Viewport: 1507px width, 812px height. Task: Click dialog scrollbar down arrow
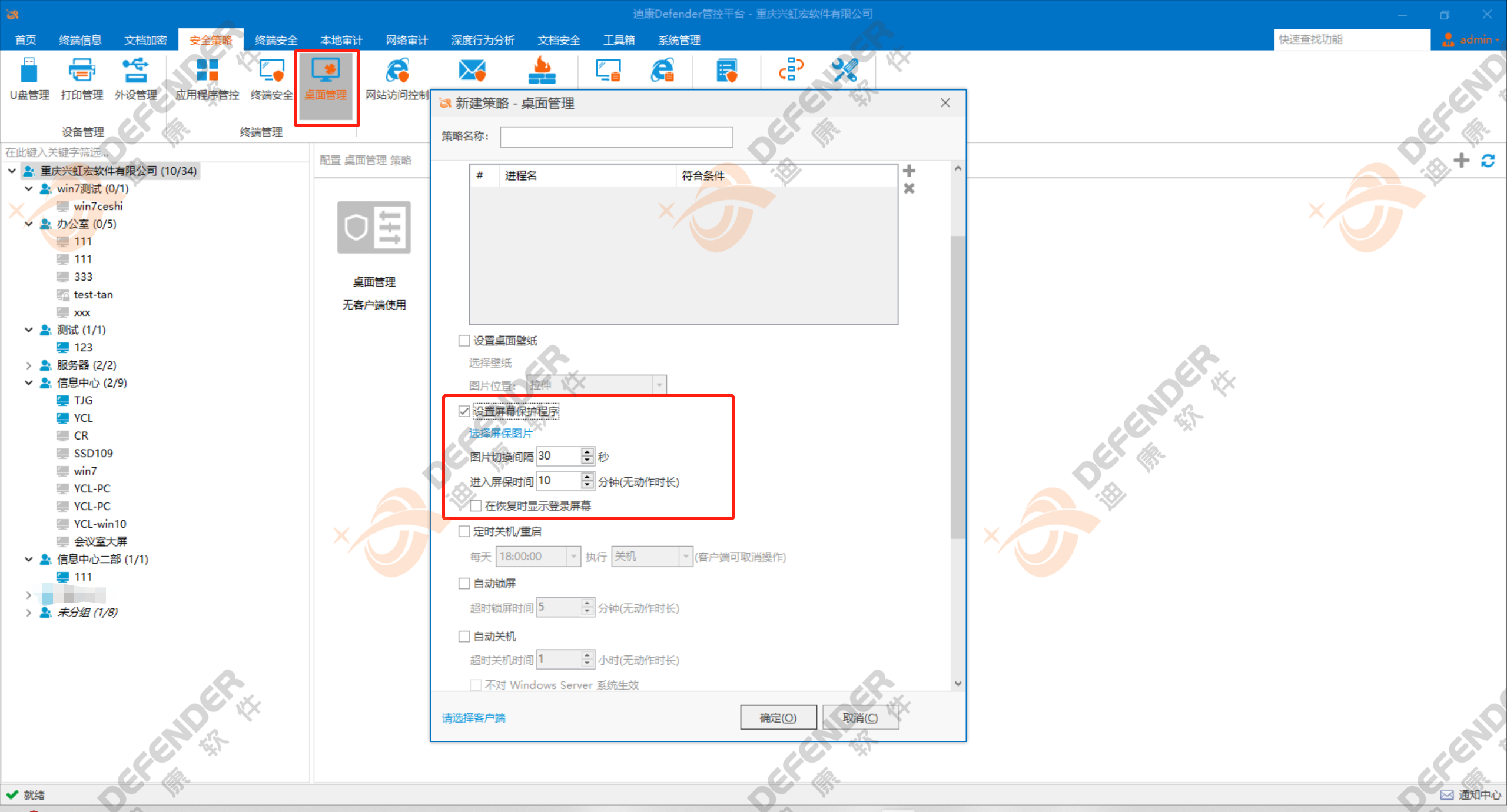(957, 683)
